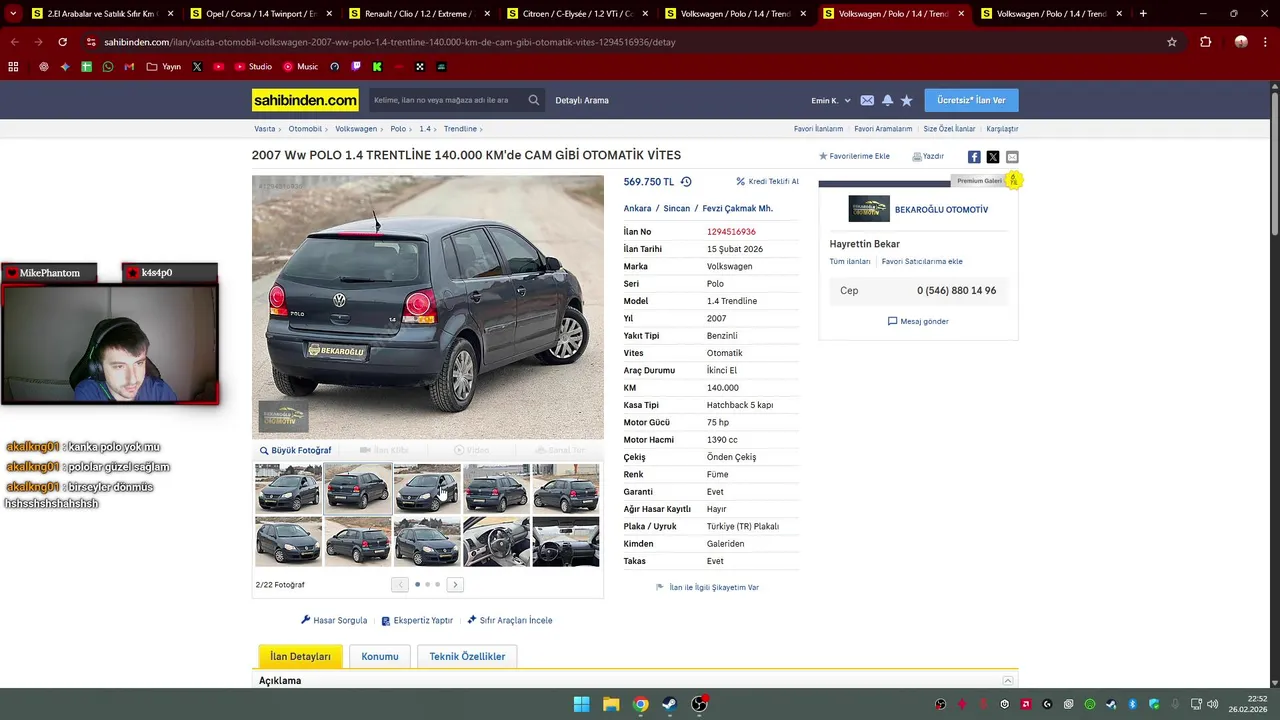Image resolution: width=1280 pixels, height=720 pixels.
Task: Switch to the Teknik Özellikler tab
Action: coord(467,656)
